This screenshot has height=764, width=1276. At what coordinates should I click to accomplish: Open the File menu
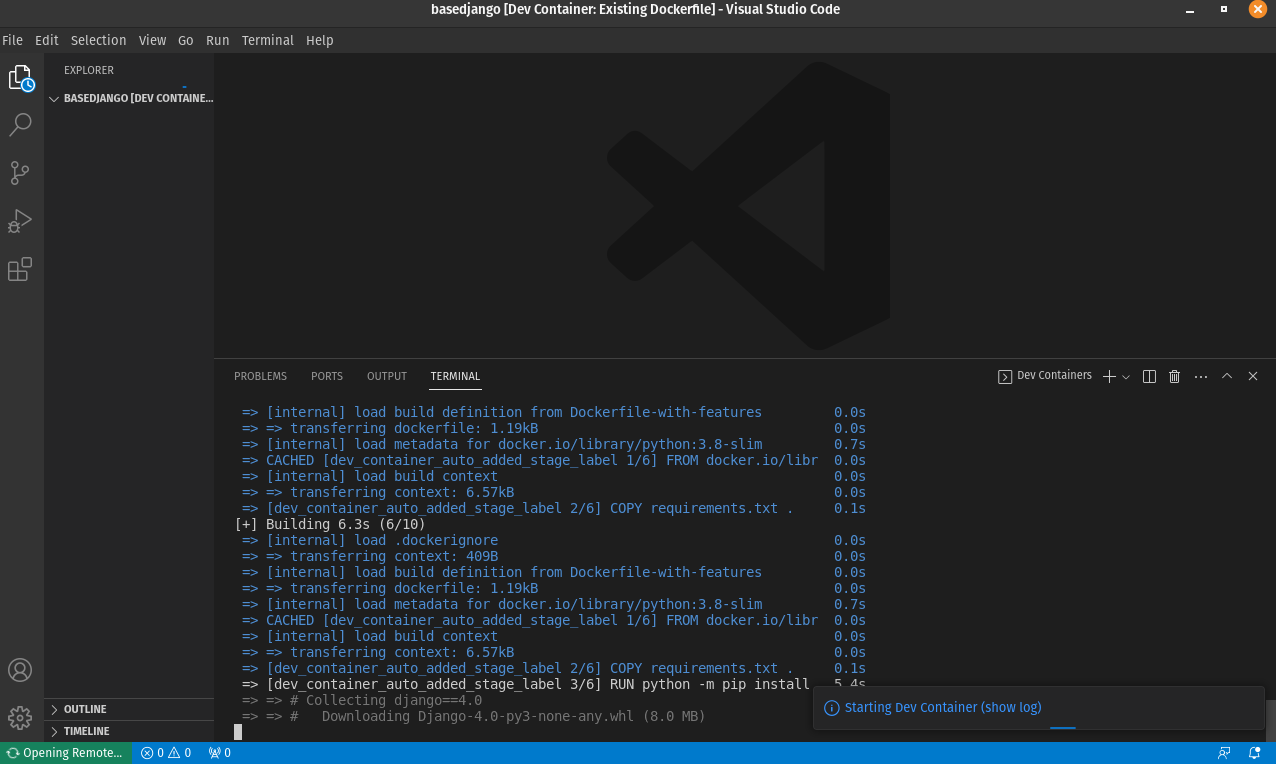click(x=12, y=40)
